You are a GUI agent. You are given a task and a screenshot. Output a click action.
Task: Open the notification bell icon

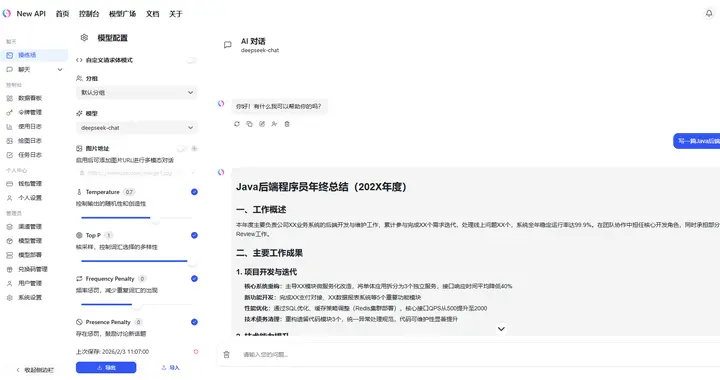tap(709, 13)
